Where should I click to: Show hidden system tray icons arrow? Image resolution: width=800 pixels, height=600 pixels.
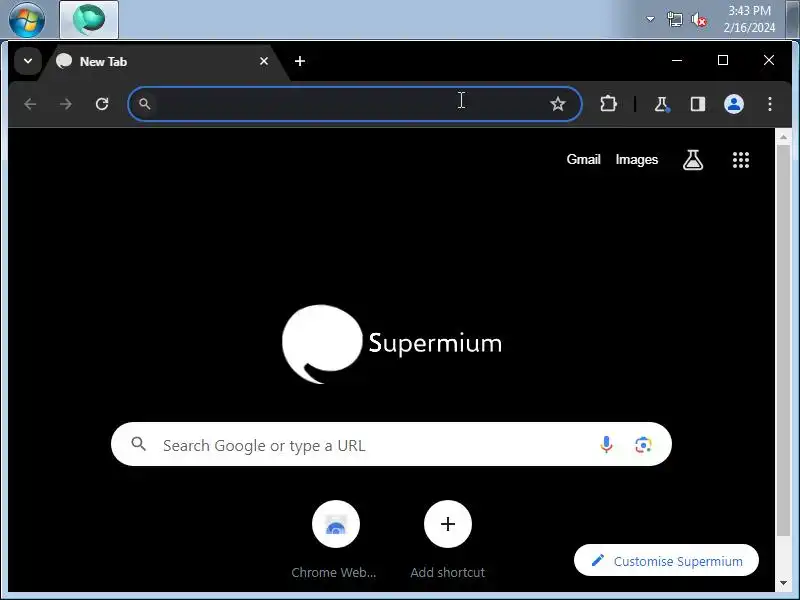pyautogui.click(x=650, y=19)
